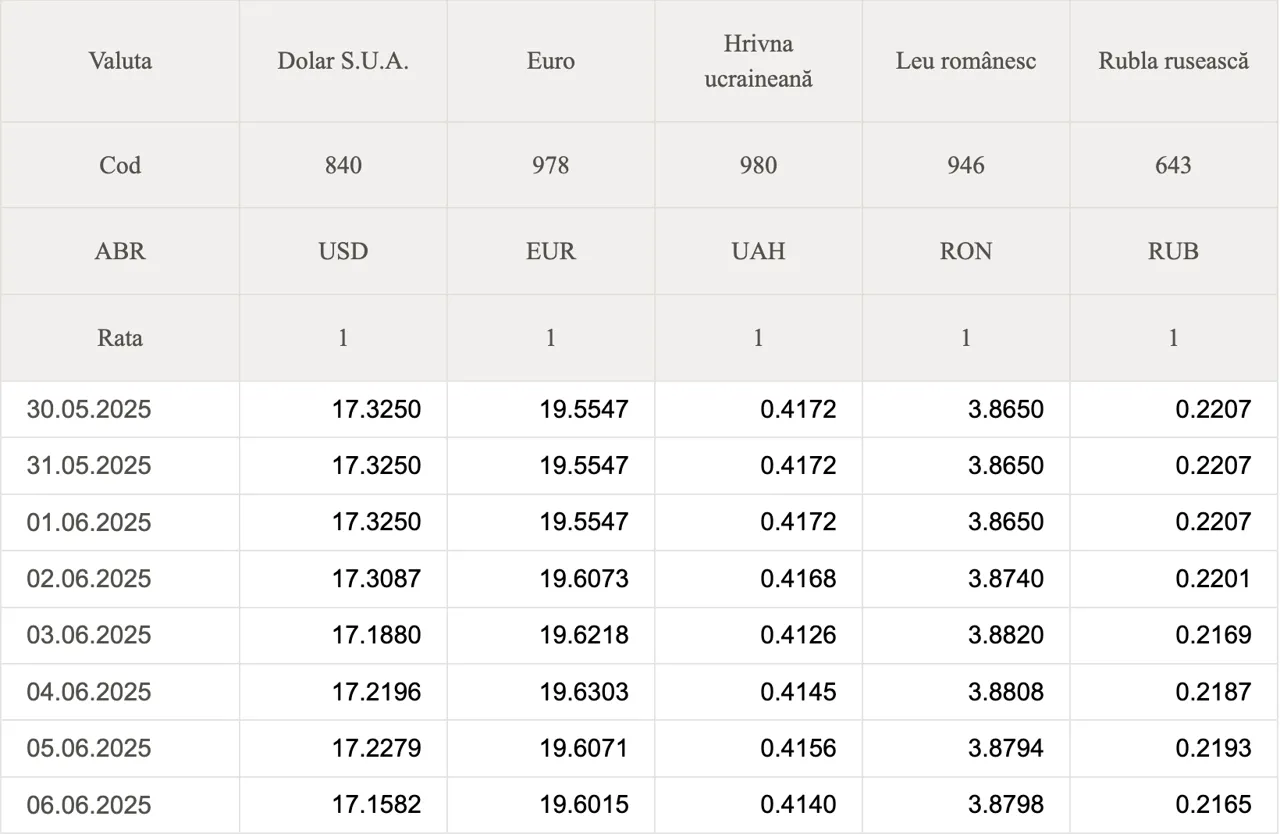Select the EUR abbreviation cell
Viewport: 1280px width, 834px height.
tap(551, 251)
